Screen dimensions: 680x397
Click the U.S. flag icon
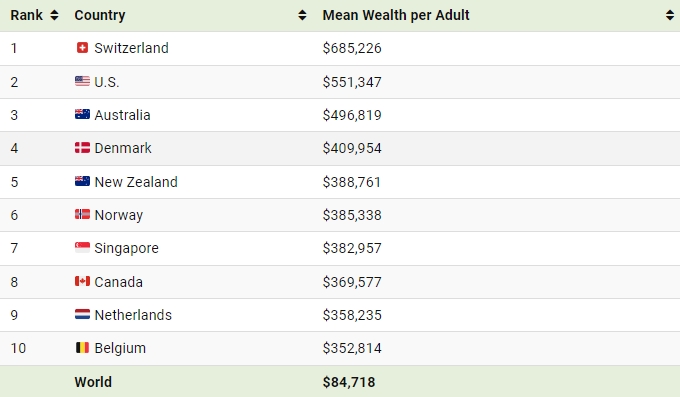(x=82, y=81)
